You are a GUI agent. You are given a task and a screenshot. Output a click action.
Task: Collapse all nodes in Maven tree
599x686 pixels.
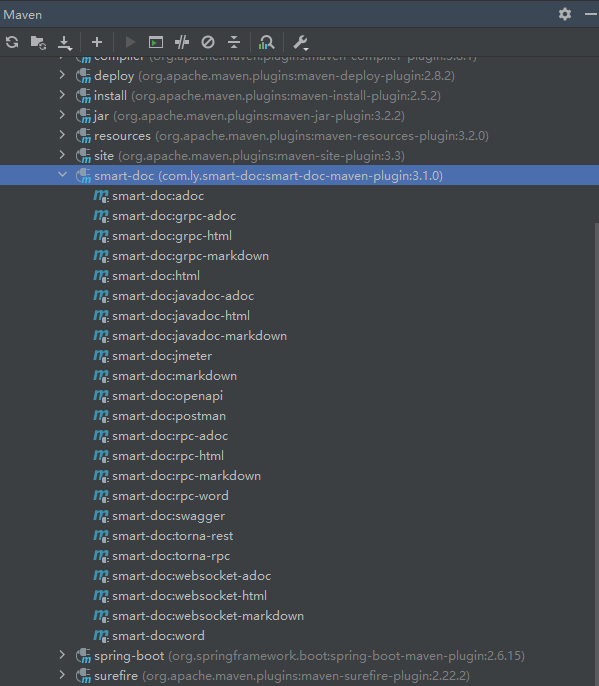coord(234,42)
